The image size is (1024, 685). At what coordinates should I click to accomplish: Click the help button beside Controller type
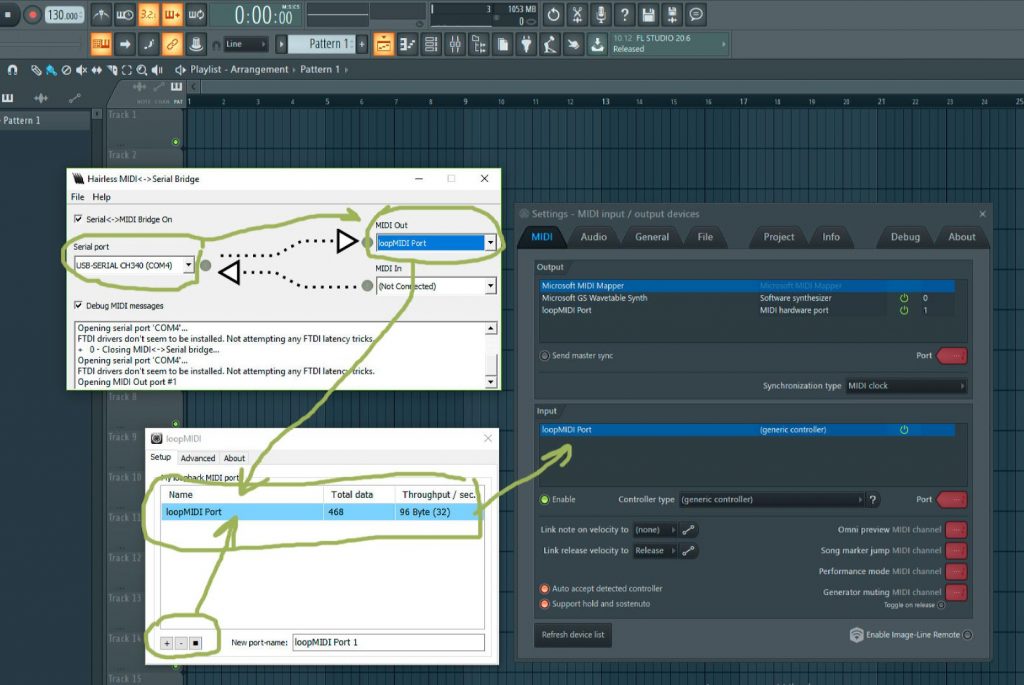click(x=873, y=500)
